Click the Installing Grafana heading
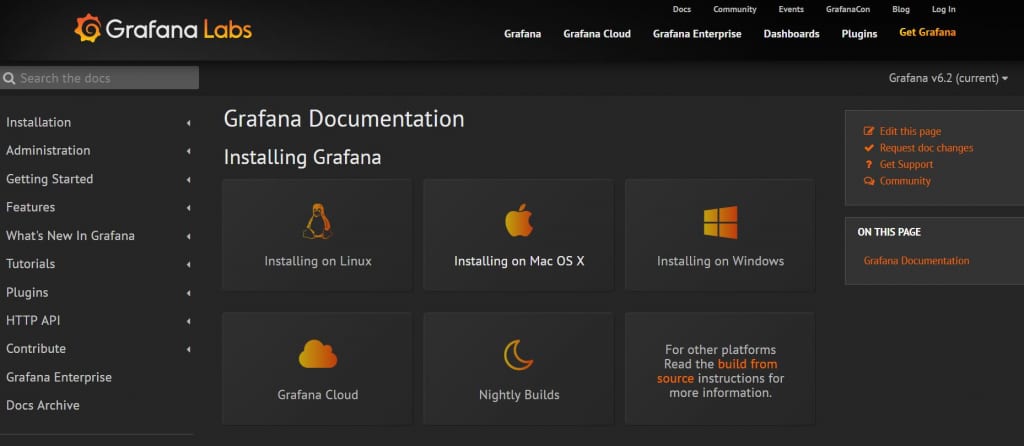Viewport: 1024px width, 446px height. click(x=302, y=158)
